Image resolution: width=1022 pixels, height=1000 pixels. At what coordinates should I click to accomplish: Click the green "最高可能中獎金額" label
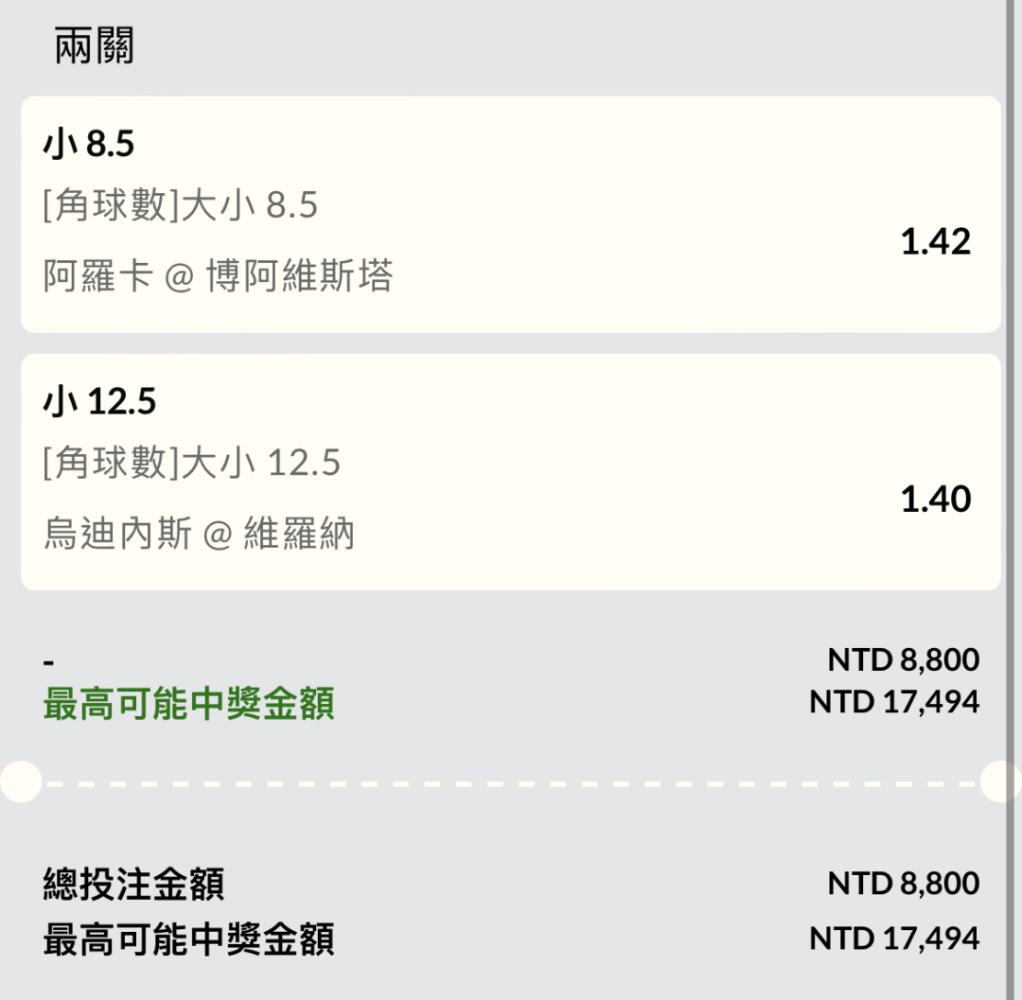click(x=188, y=705)
